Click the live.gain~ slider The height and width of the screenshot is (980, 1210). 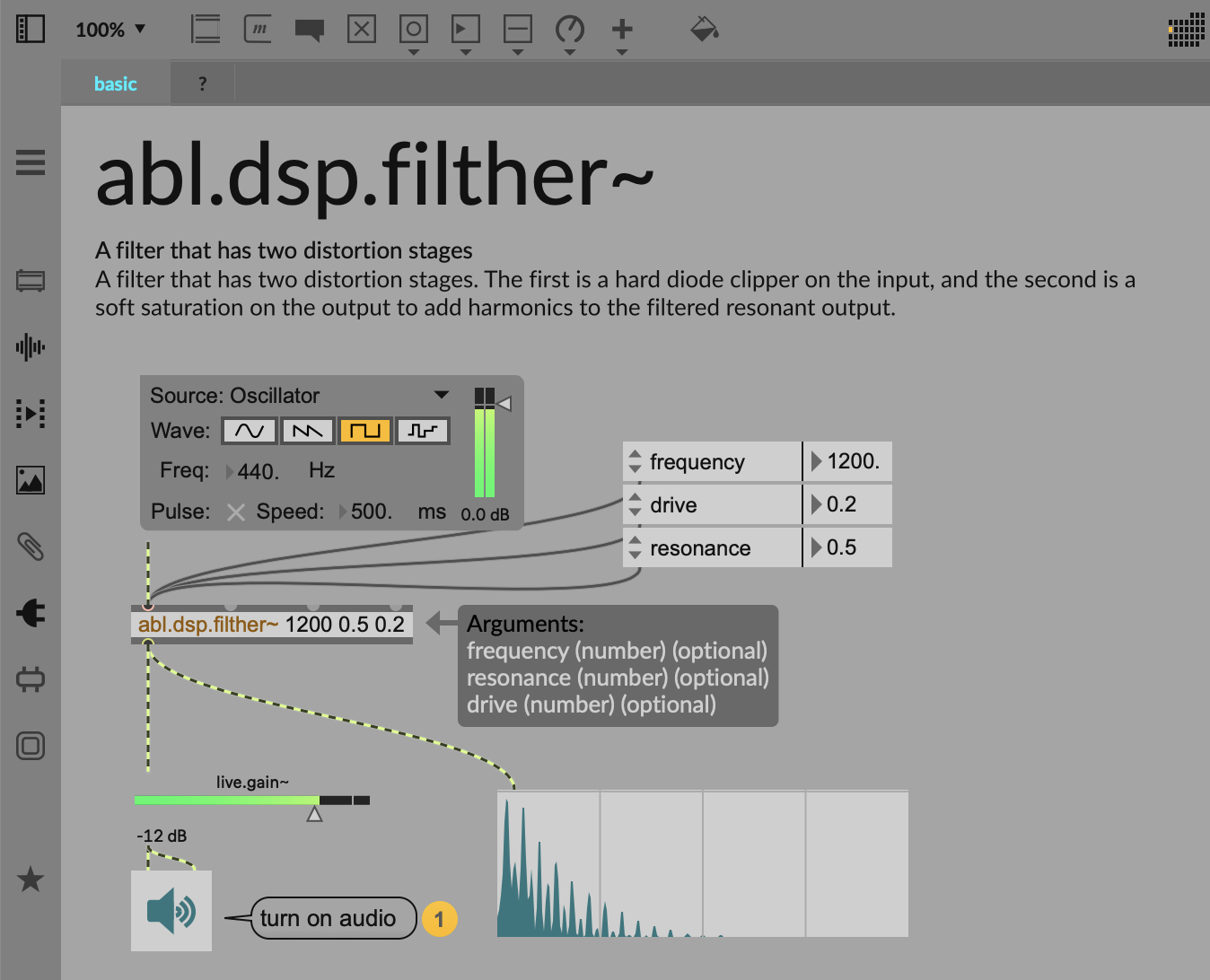point(251,800)
